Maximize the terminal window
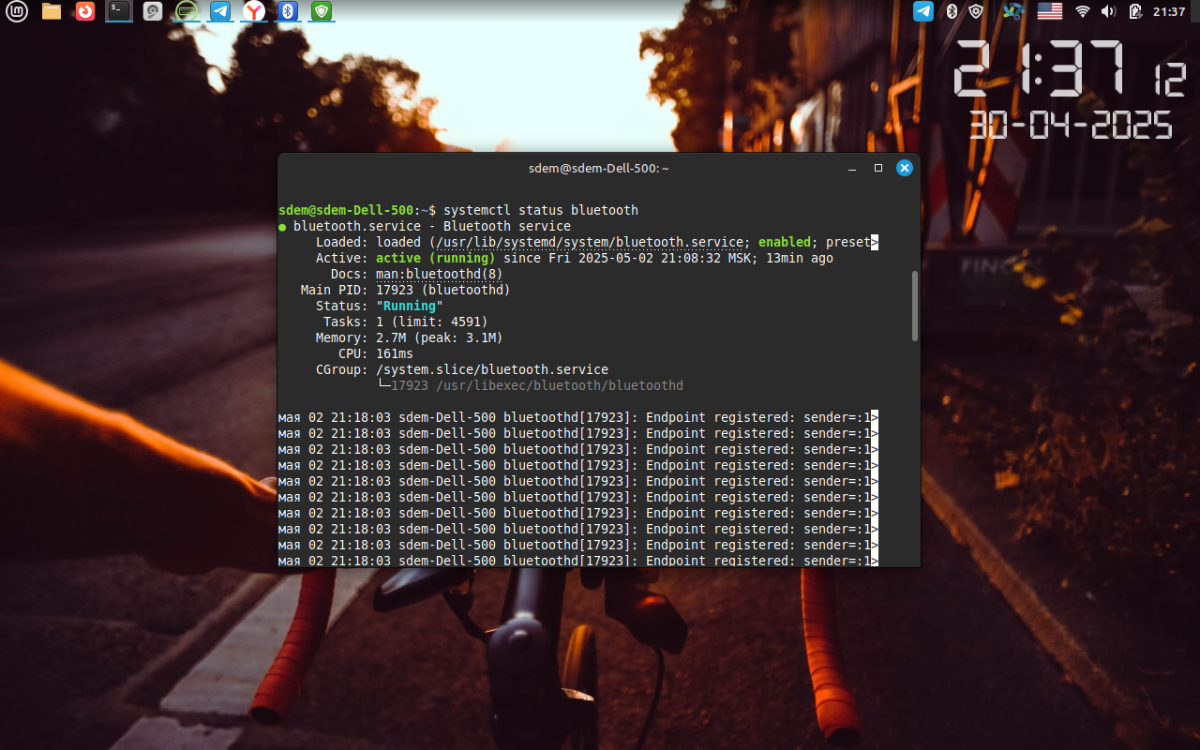The height and width of the screenshot is (750, 1200). click(x=878, y=168)
